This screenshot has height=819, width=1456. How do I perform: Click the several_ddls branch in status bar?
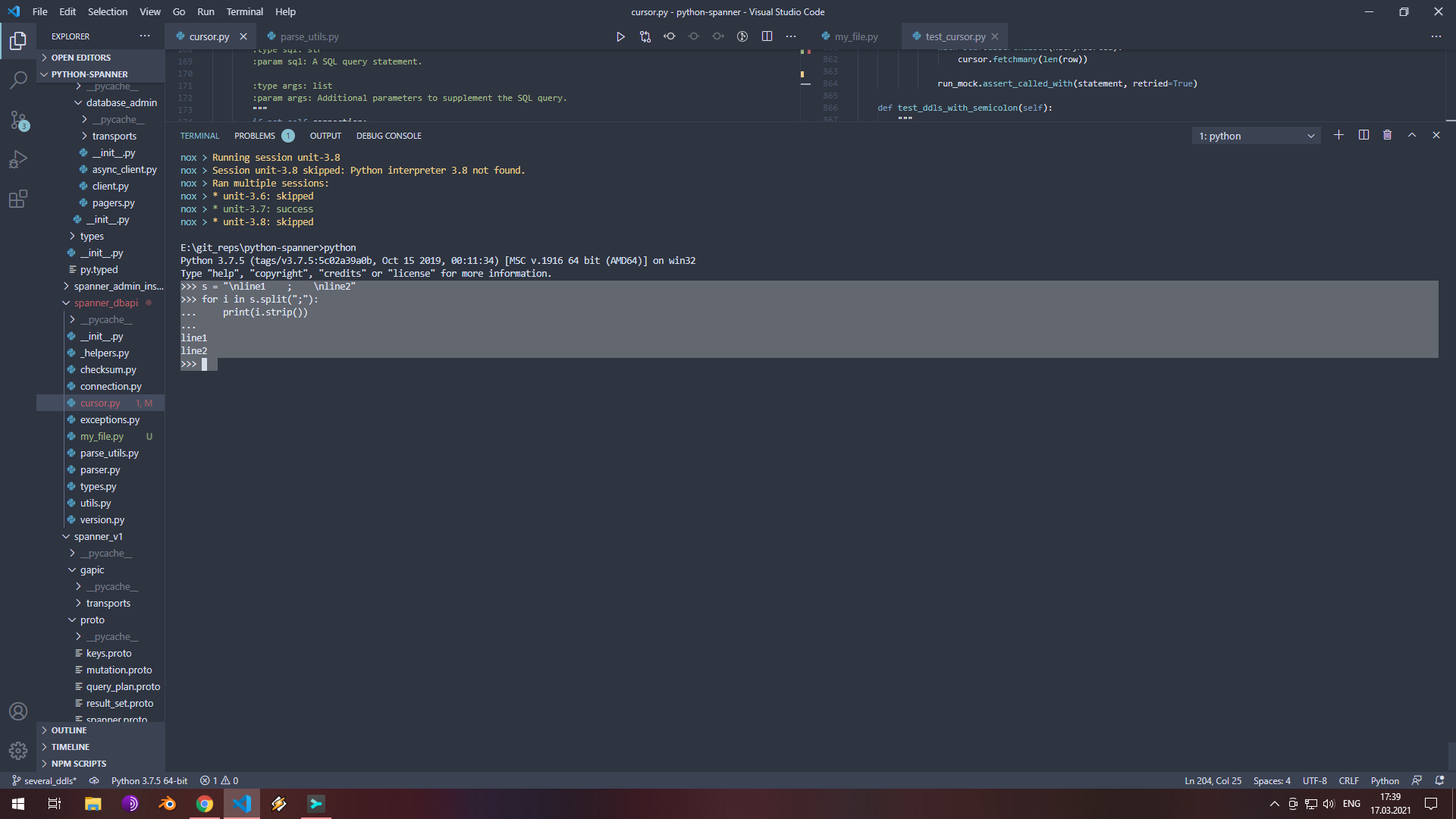point(45,780)
